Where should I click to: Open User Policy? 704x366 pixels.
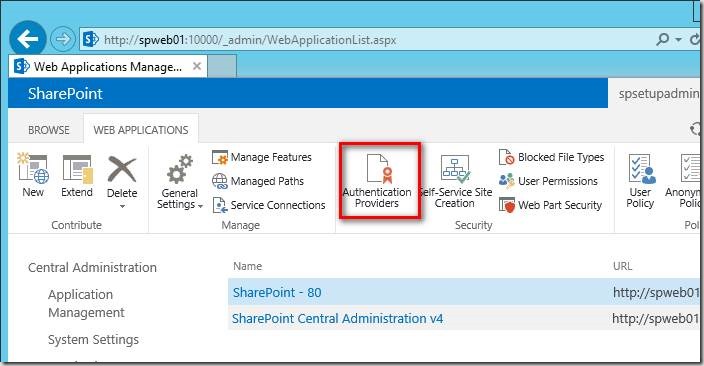[x=641, y=181]
